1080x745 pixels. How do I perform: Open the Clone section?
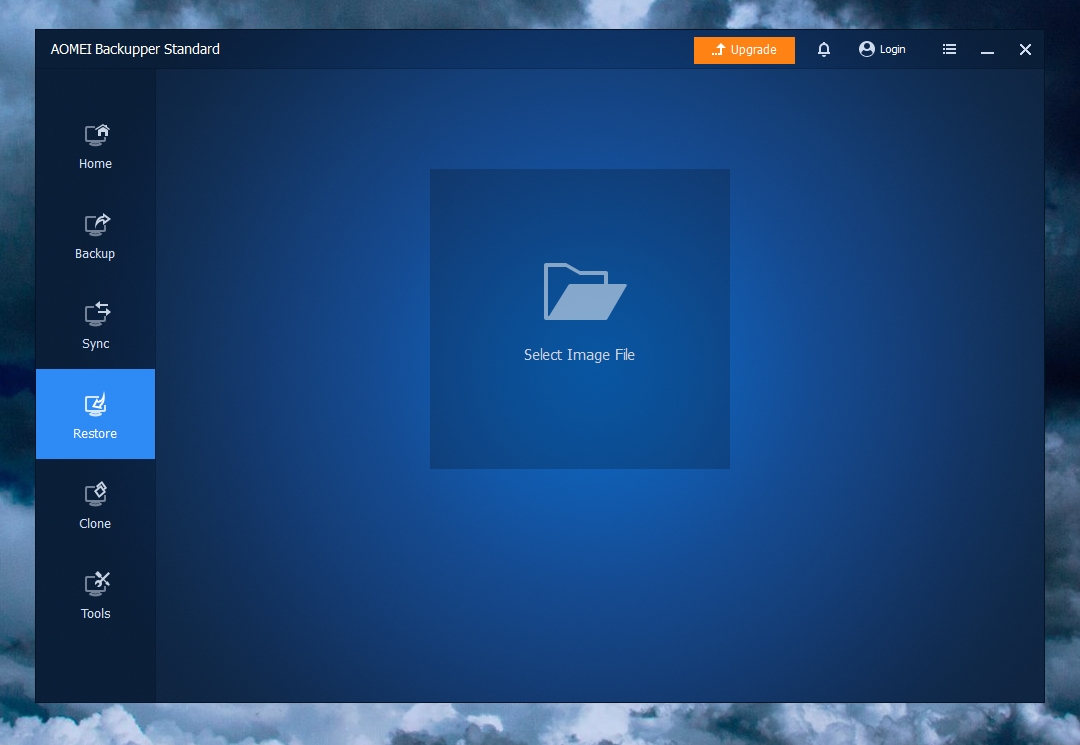pos(95,505)
